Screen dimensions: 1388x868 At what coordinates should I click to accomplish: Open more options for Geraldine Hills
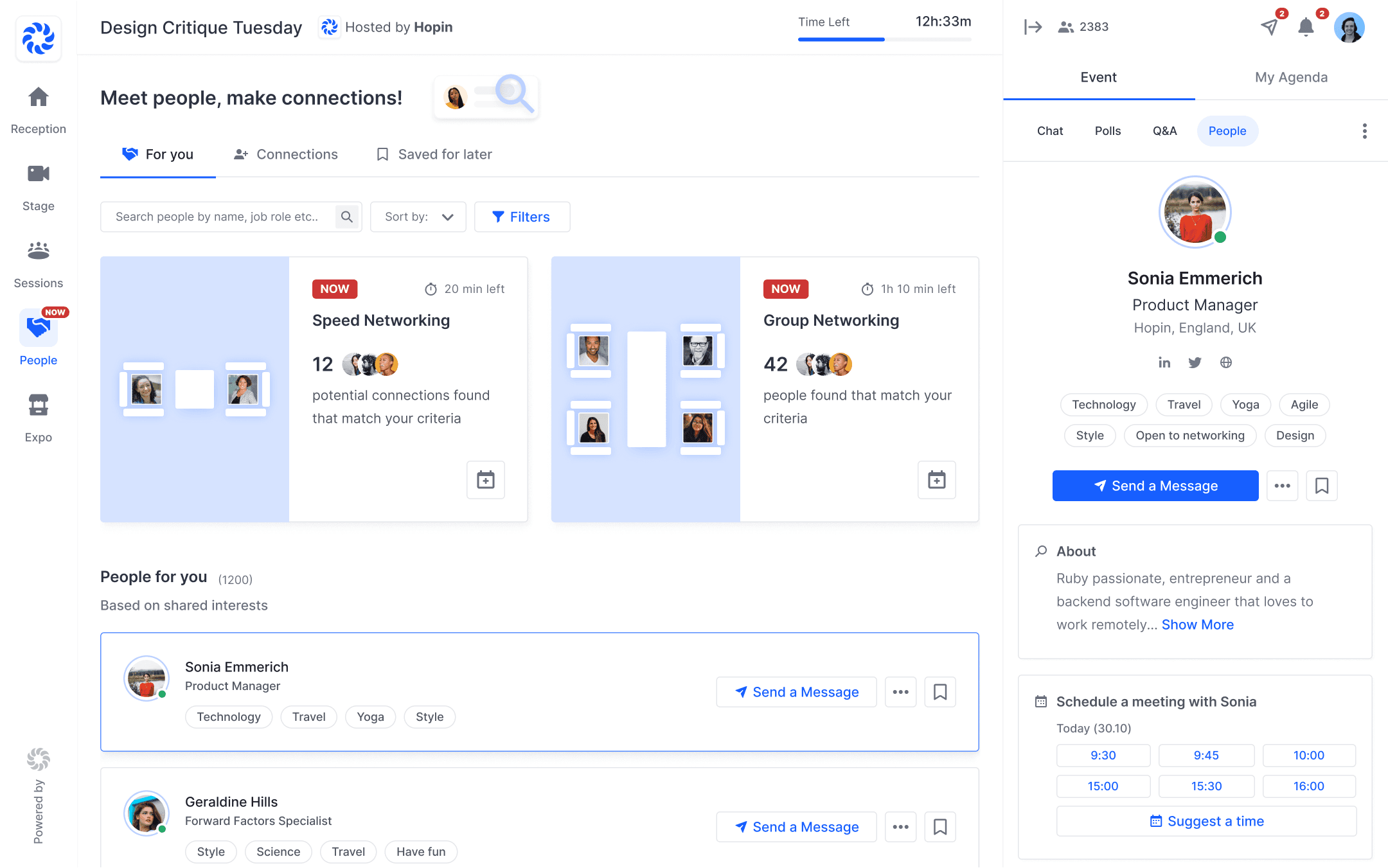[900, 827]
